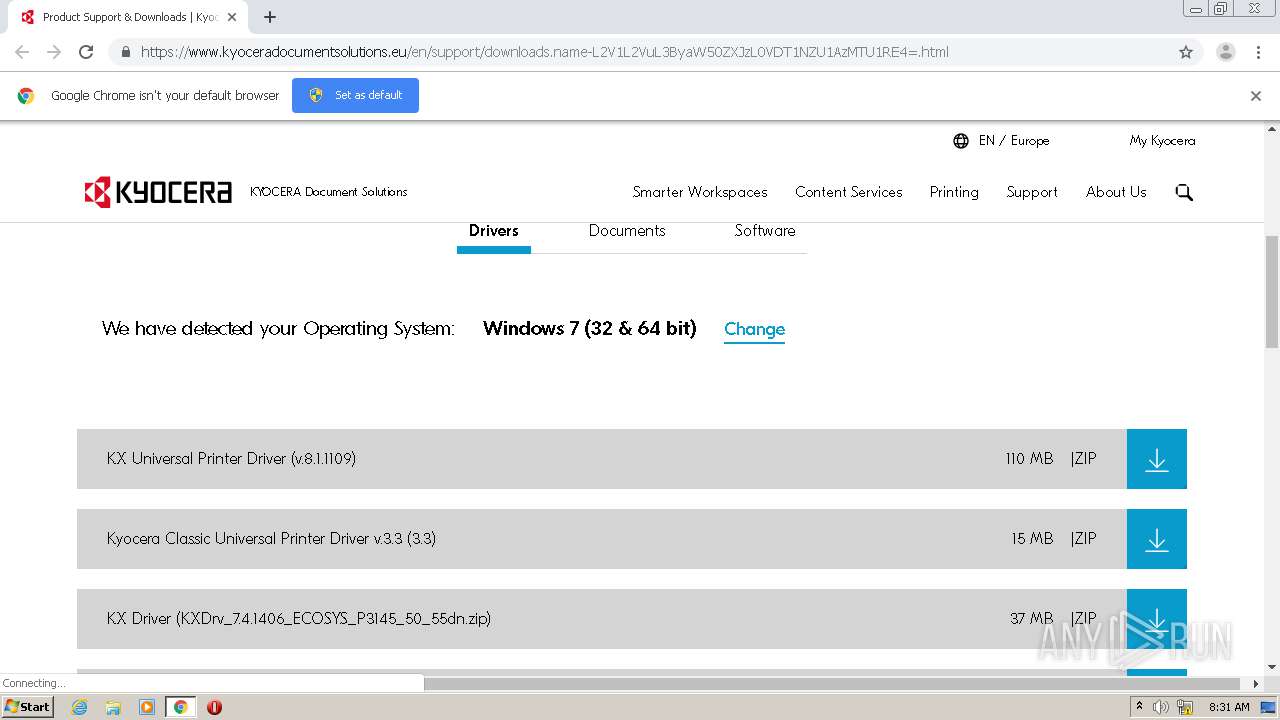Open Chrome three-dot menu
The image size is (1280, 720).
pos(1258,52)
